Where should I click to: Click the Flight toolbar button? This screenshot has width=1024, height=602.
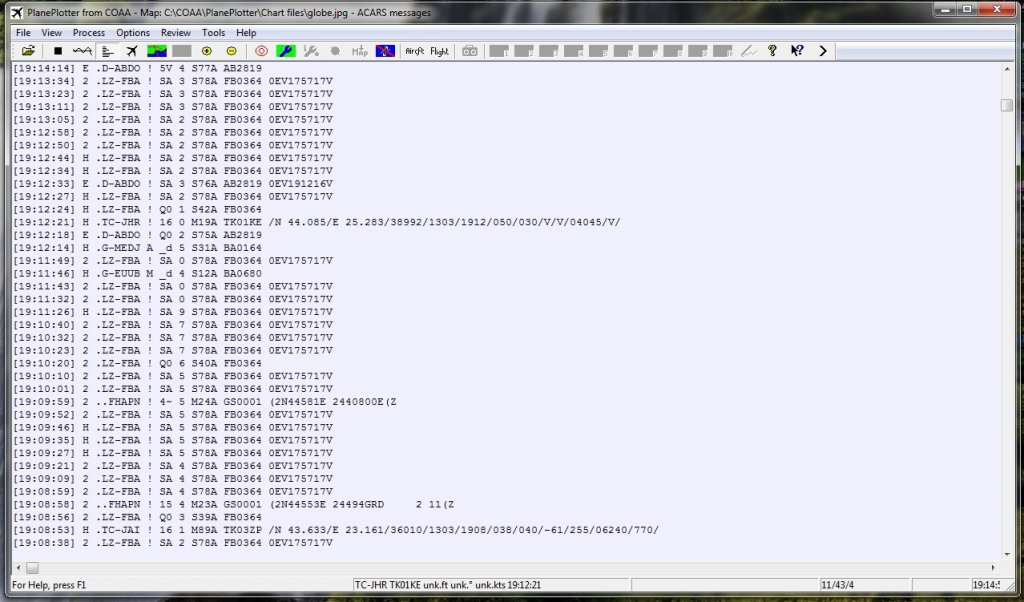(x=440, y=51)
